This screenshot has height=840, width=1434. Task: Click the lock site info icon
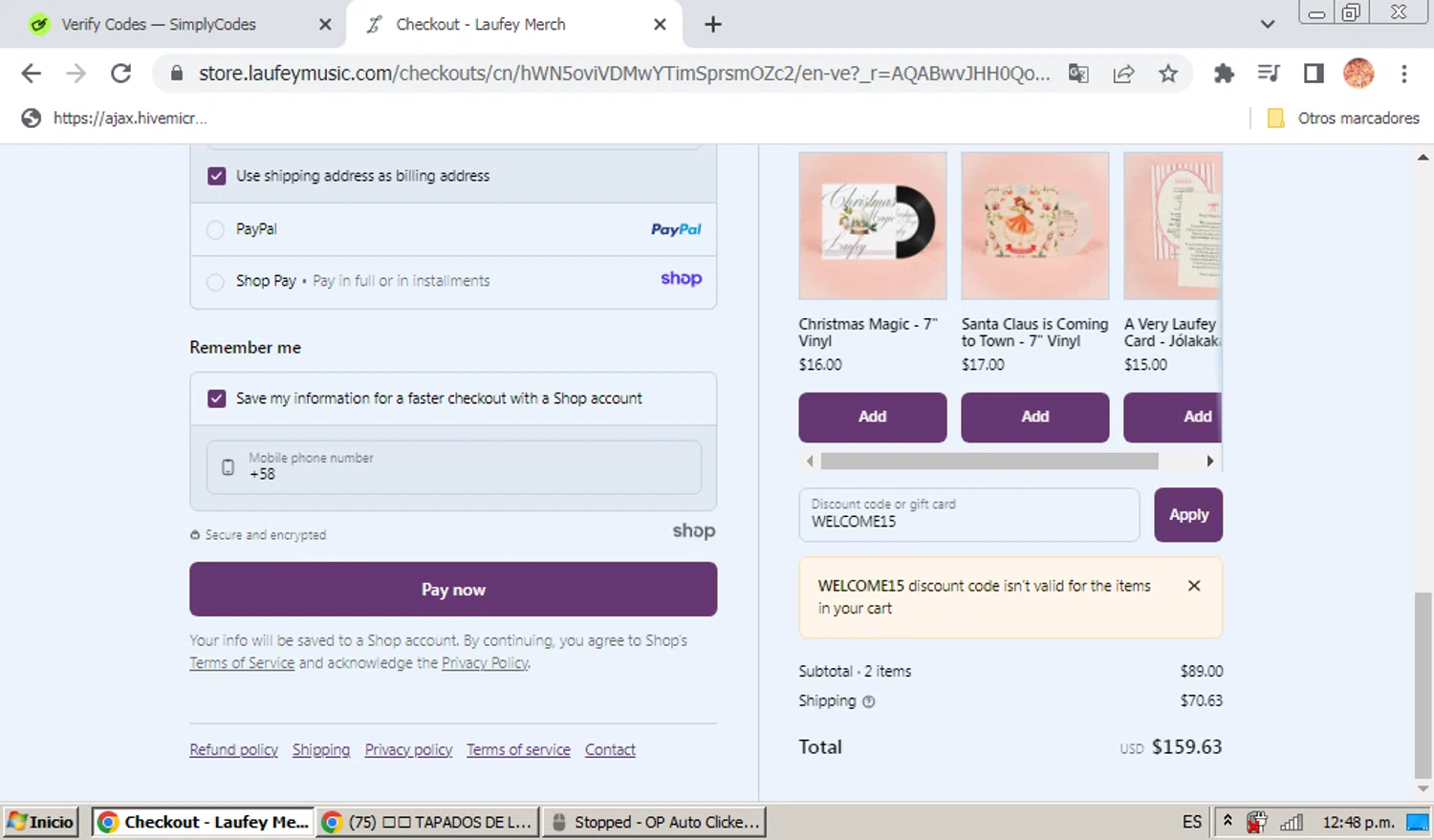pos(176,74)
